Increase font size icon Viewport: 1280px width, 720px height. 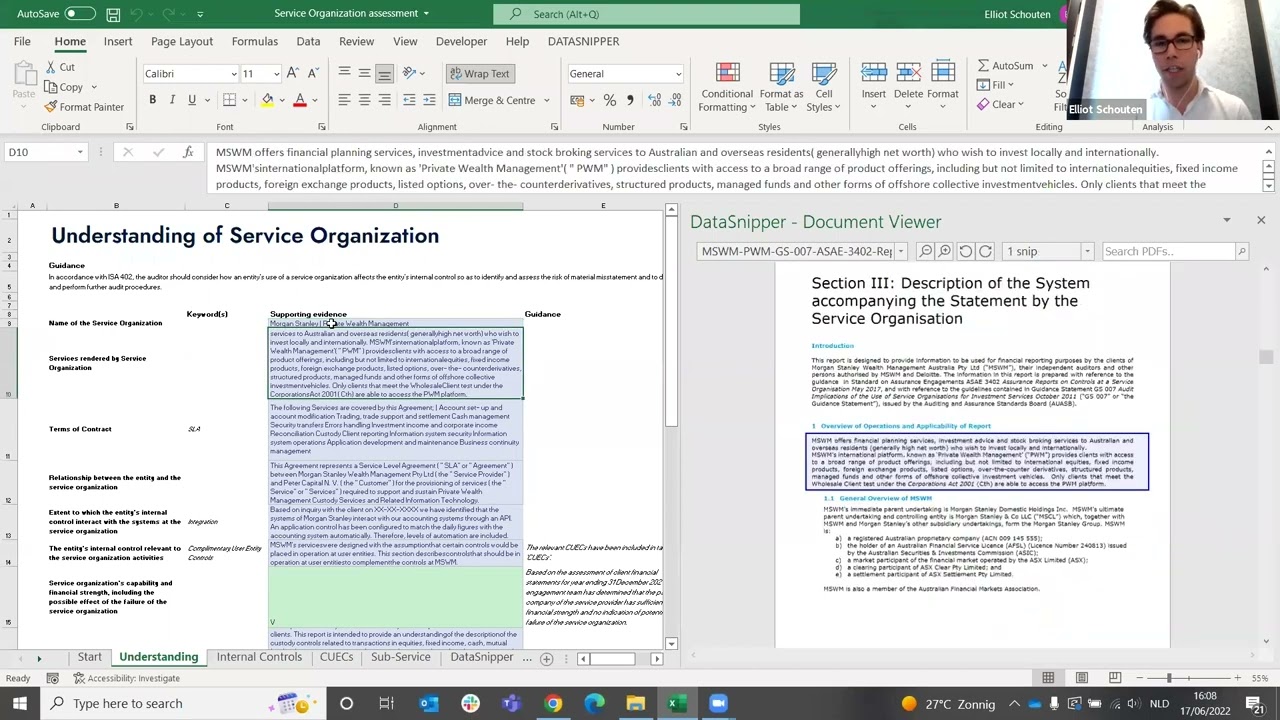pyautogui.click(x=293, y=73)
